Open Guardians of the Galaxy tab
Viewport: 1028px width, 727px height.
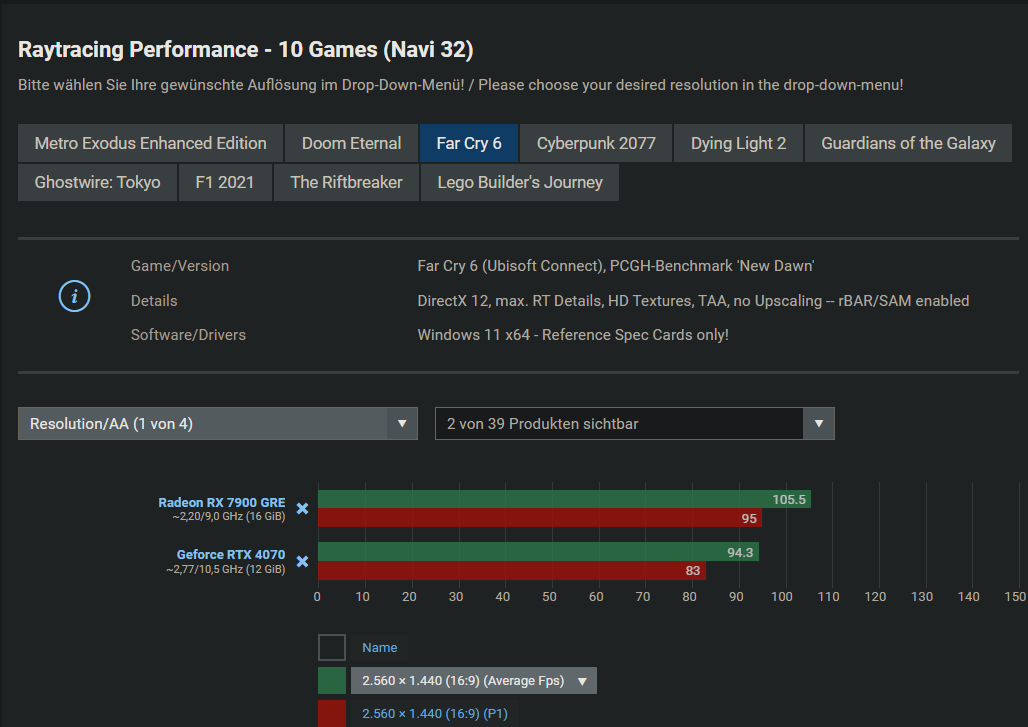[x=908, y=143]
